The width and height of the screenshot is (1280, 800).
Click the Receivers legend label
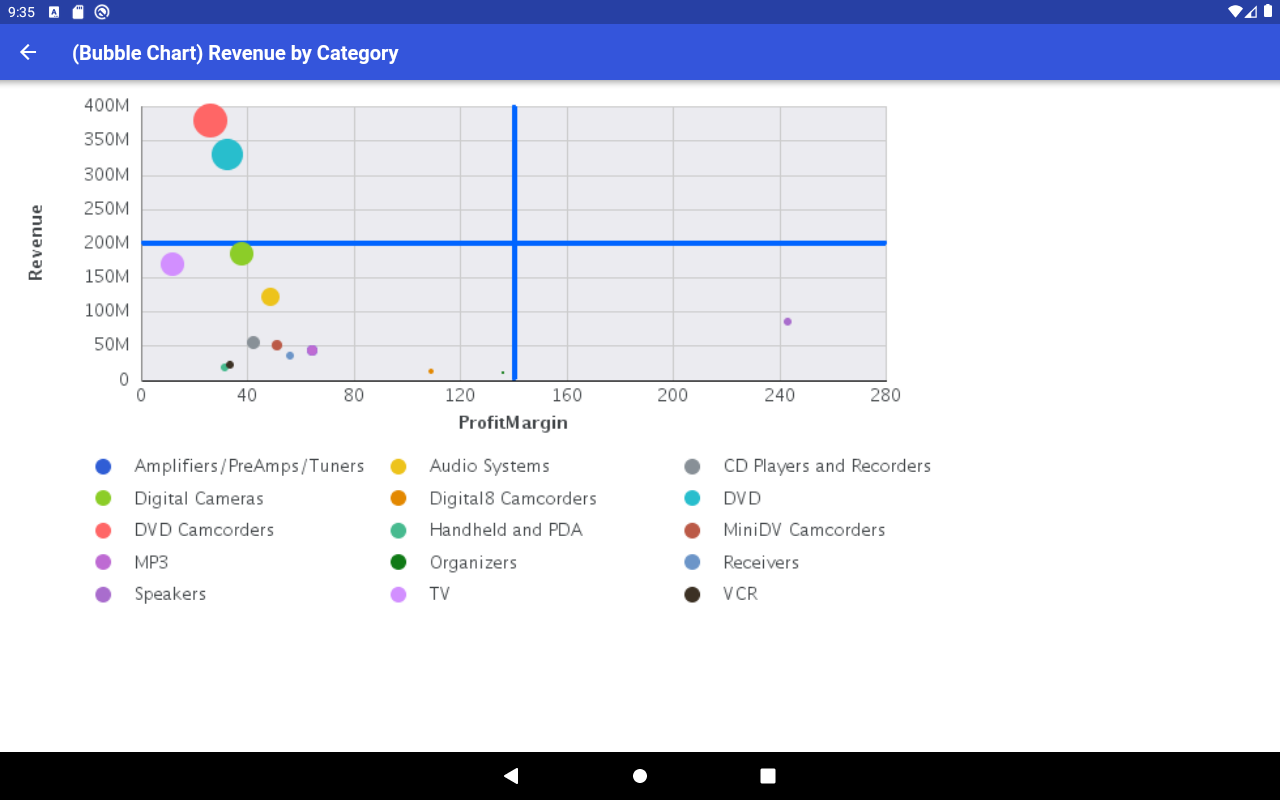(761, 562)
